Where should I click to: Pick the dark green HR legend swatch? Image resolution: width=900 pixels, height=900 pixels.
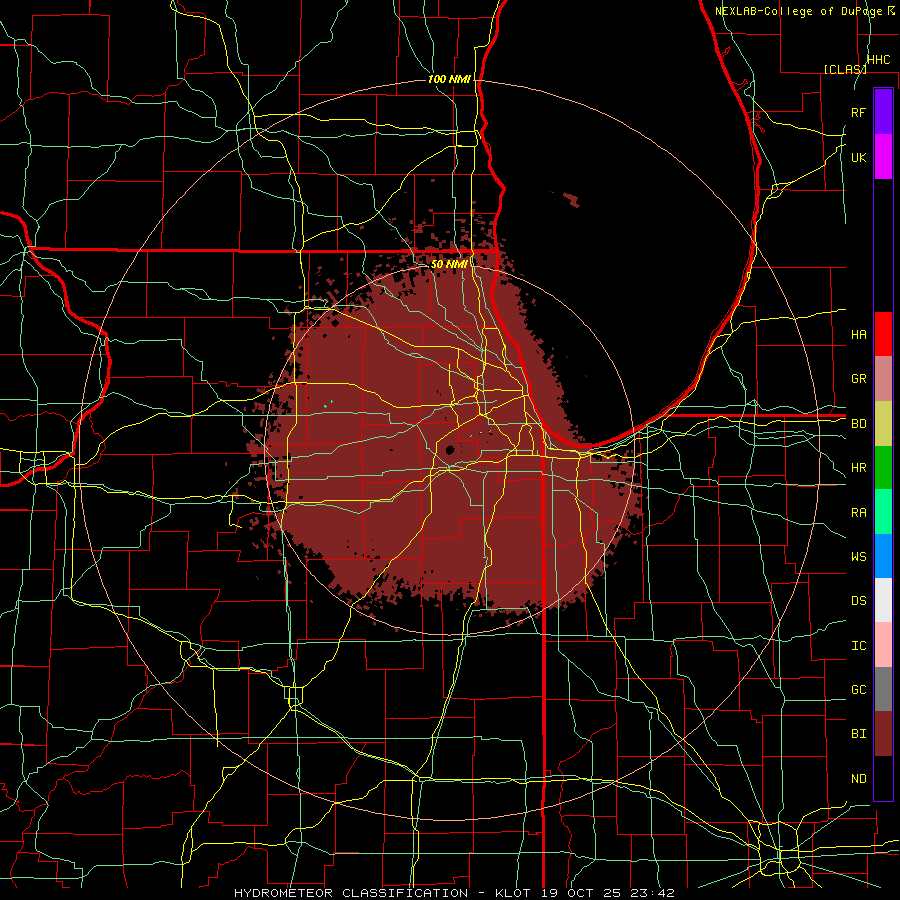click(x=883, y=467)
